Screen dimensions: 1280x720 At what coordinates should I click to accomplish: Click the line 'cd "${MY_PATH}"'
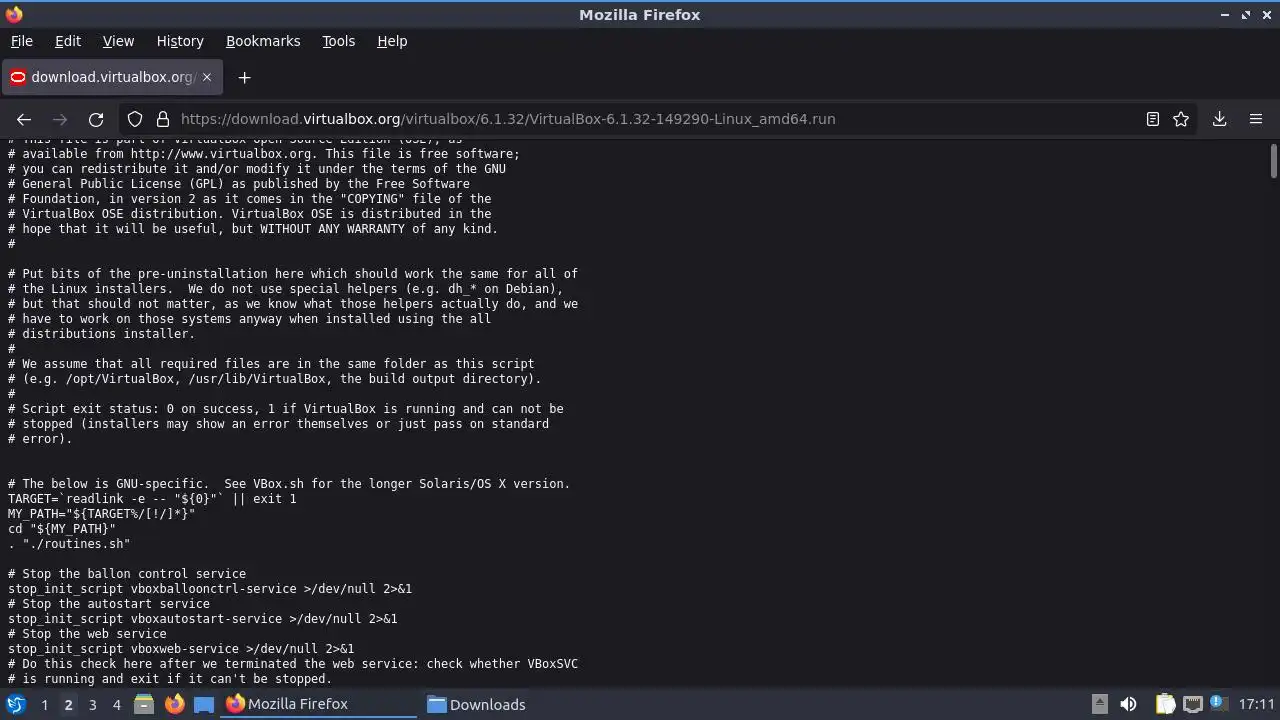tap(62, 529)
